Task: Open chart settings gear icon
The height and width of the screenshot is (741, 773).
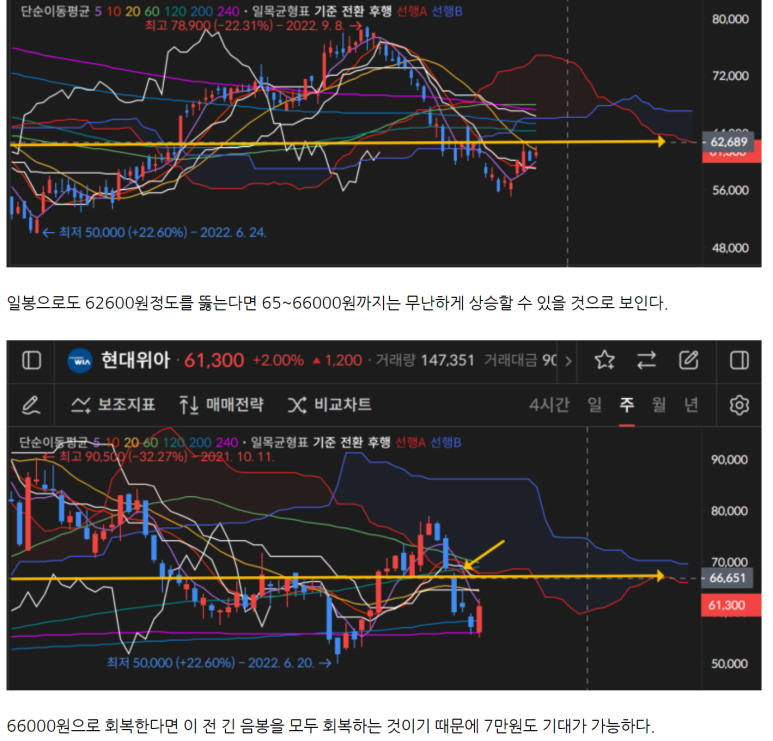Action: click(x=739, y=405)
